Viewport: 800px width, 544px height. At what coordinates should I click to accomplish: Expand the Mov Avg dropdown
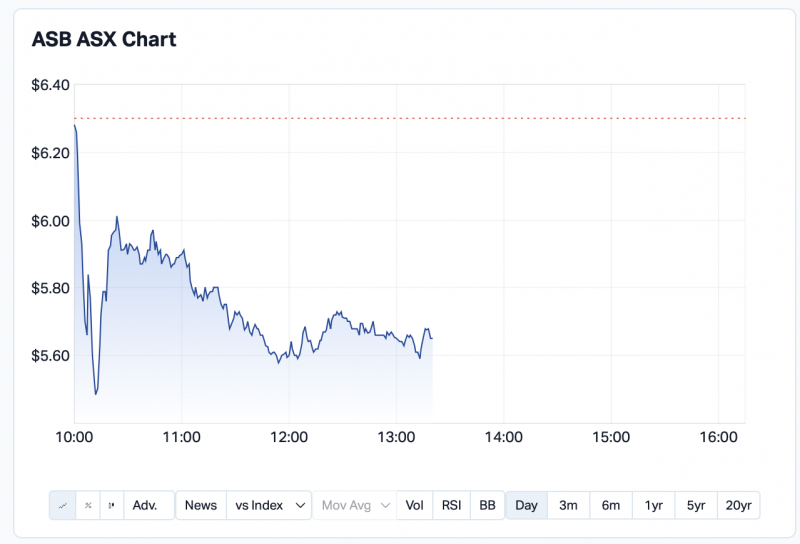pos(355,505)
